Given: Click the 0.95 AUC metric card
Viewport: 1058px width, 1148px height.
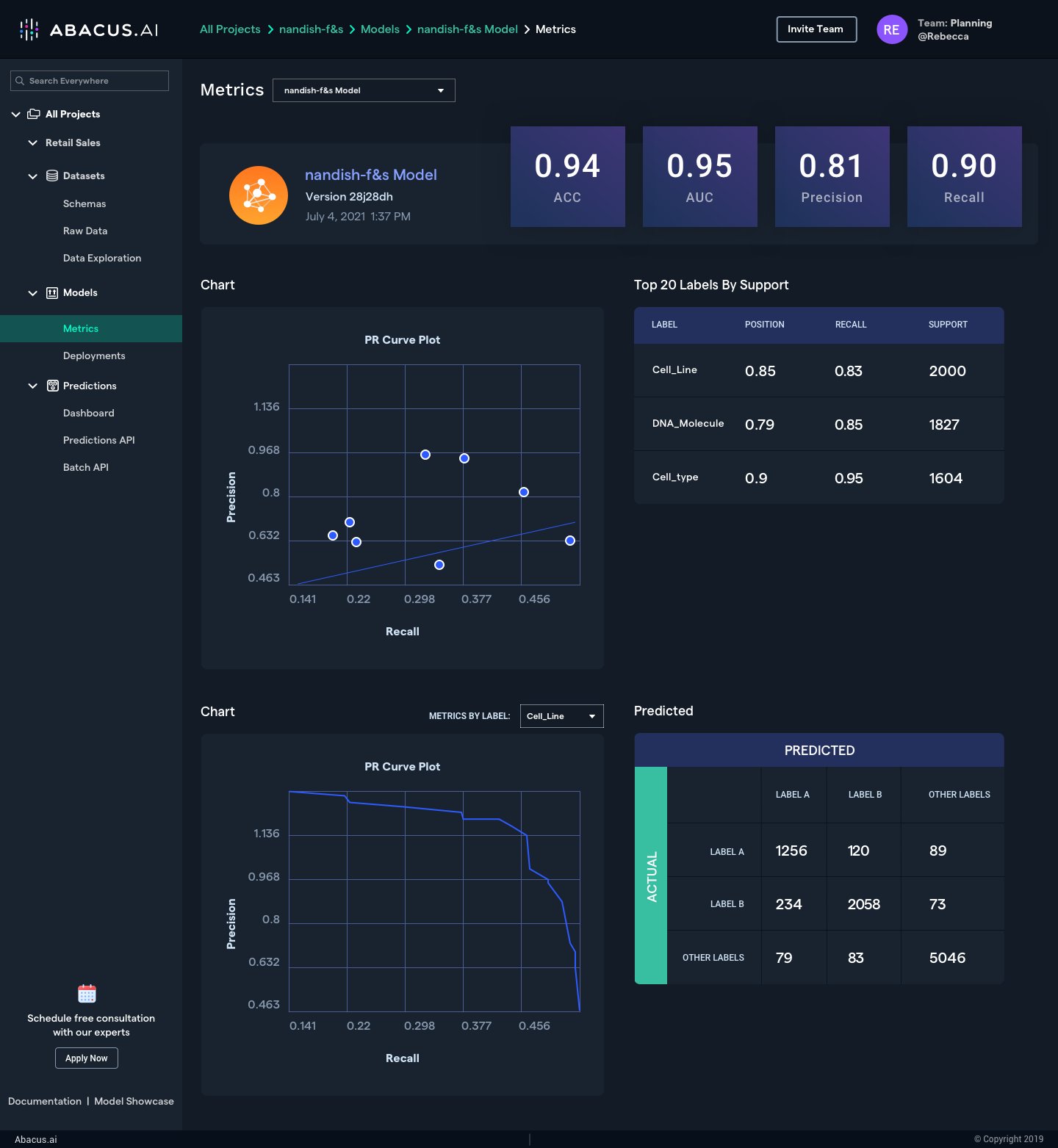Looking at the screenshot, I should (x=700, y=176).
